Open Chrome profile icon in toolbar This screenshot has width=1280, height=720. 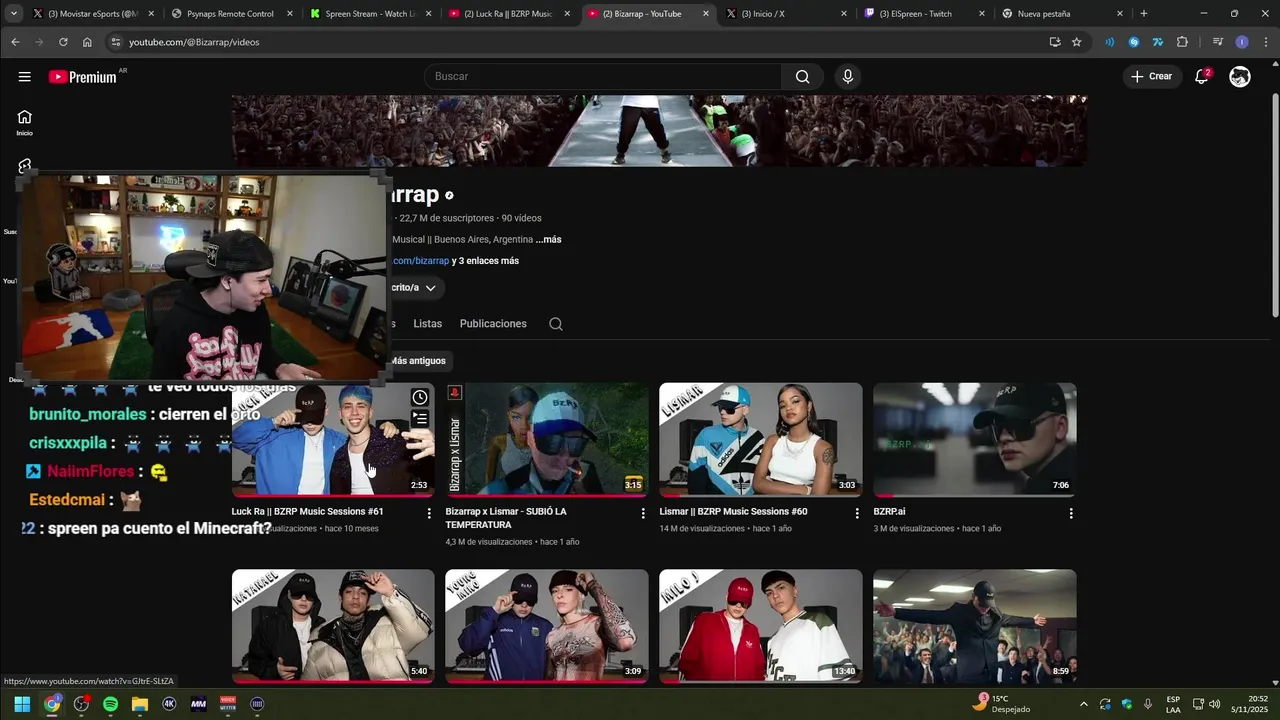pos(1241,42)
